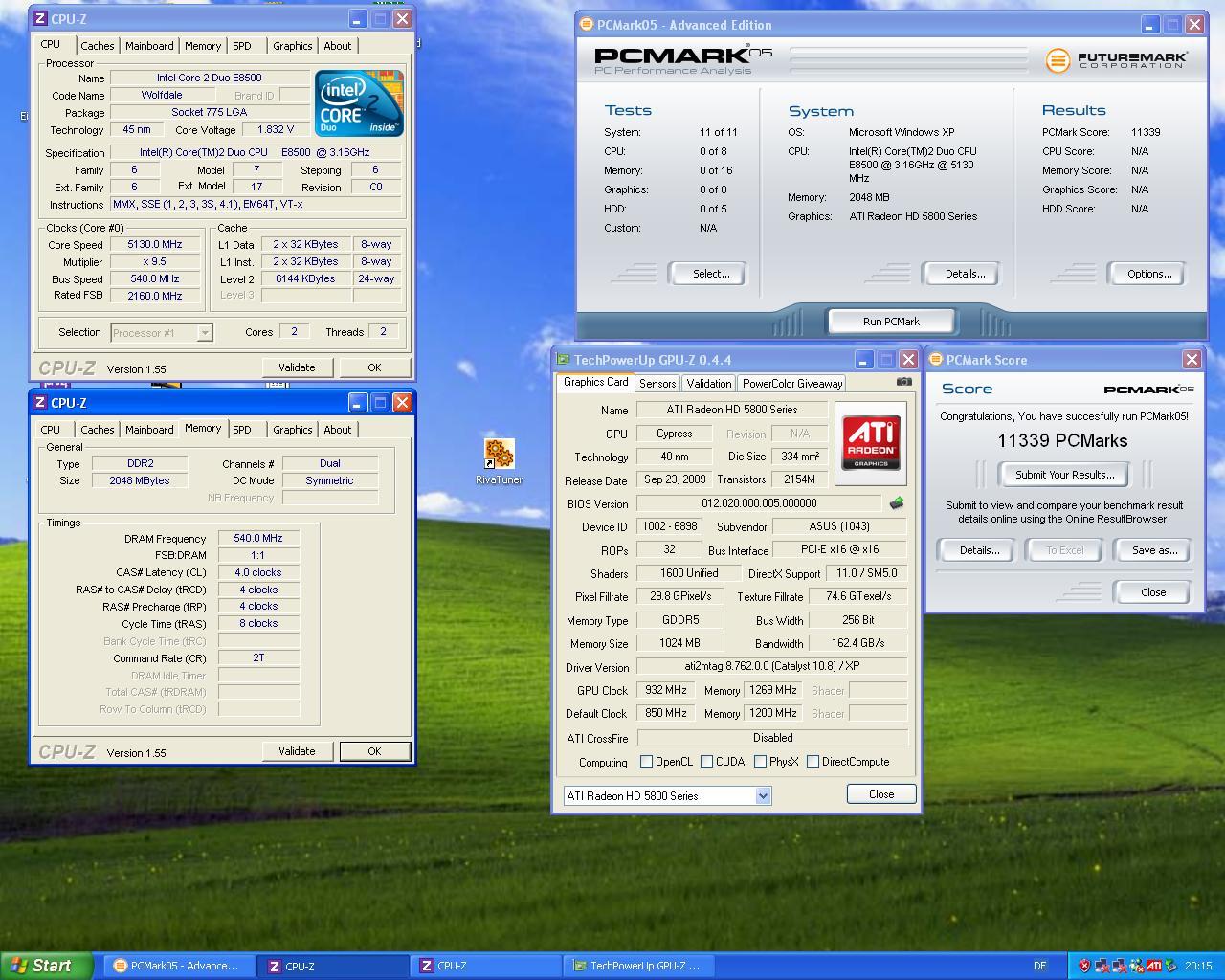Open Caches tab in processor CPU-Z window
1225x980 pixels.
pyautogui.click(x=98, y=46)
